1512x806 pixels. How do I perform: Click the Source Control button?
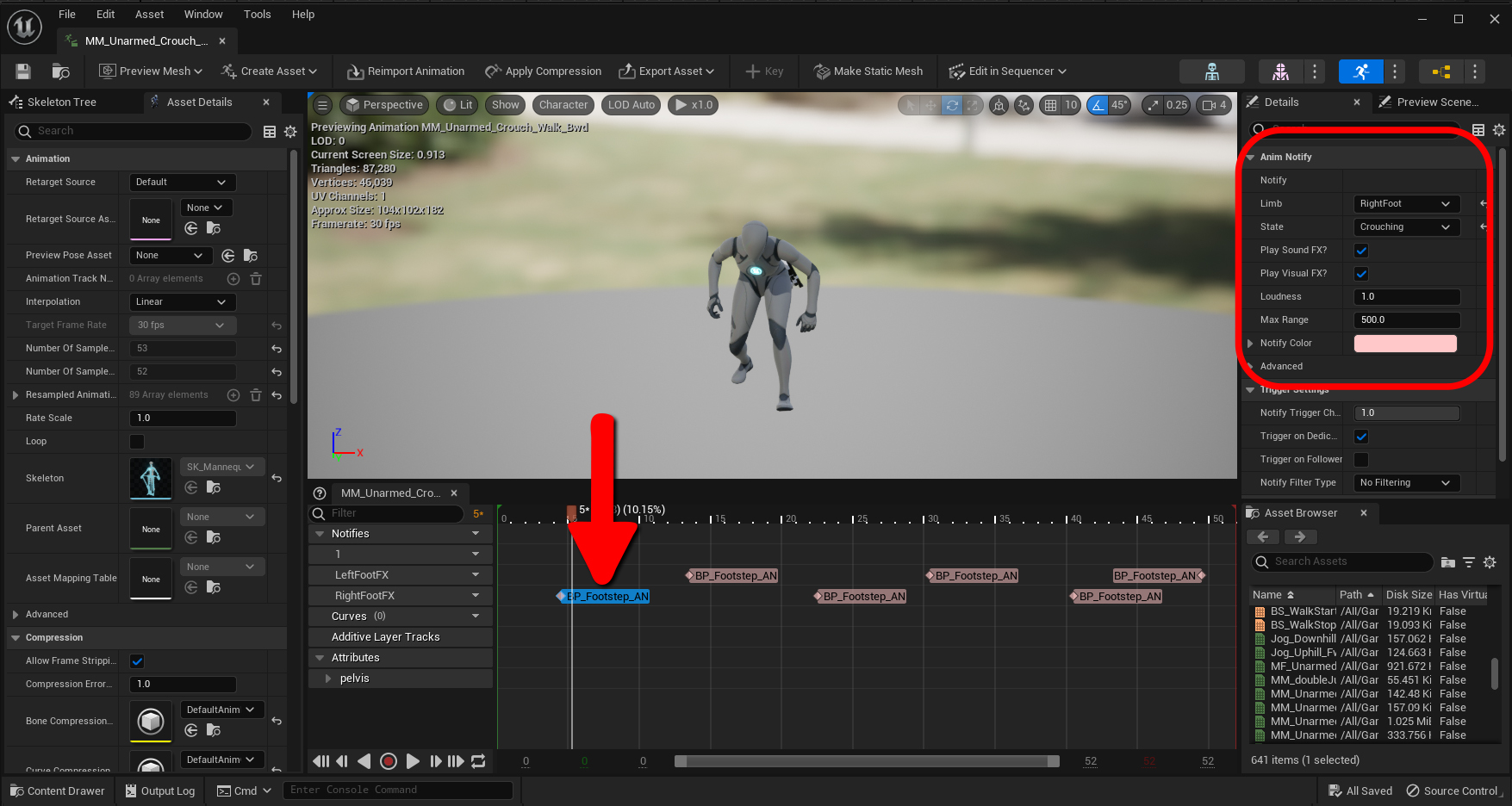(1453, 790)
